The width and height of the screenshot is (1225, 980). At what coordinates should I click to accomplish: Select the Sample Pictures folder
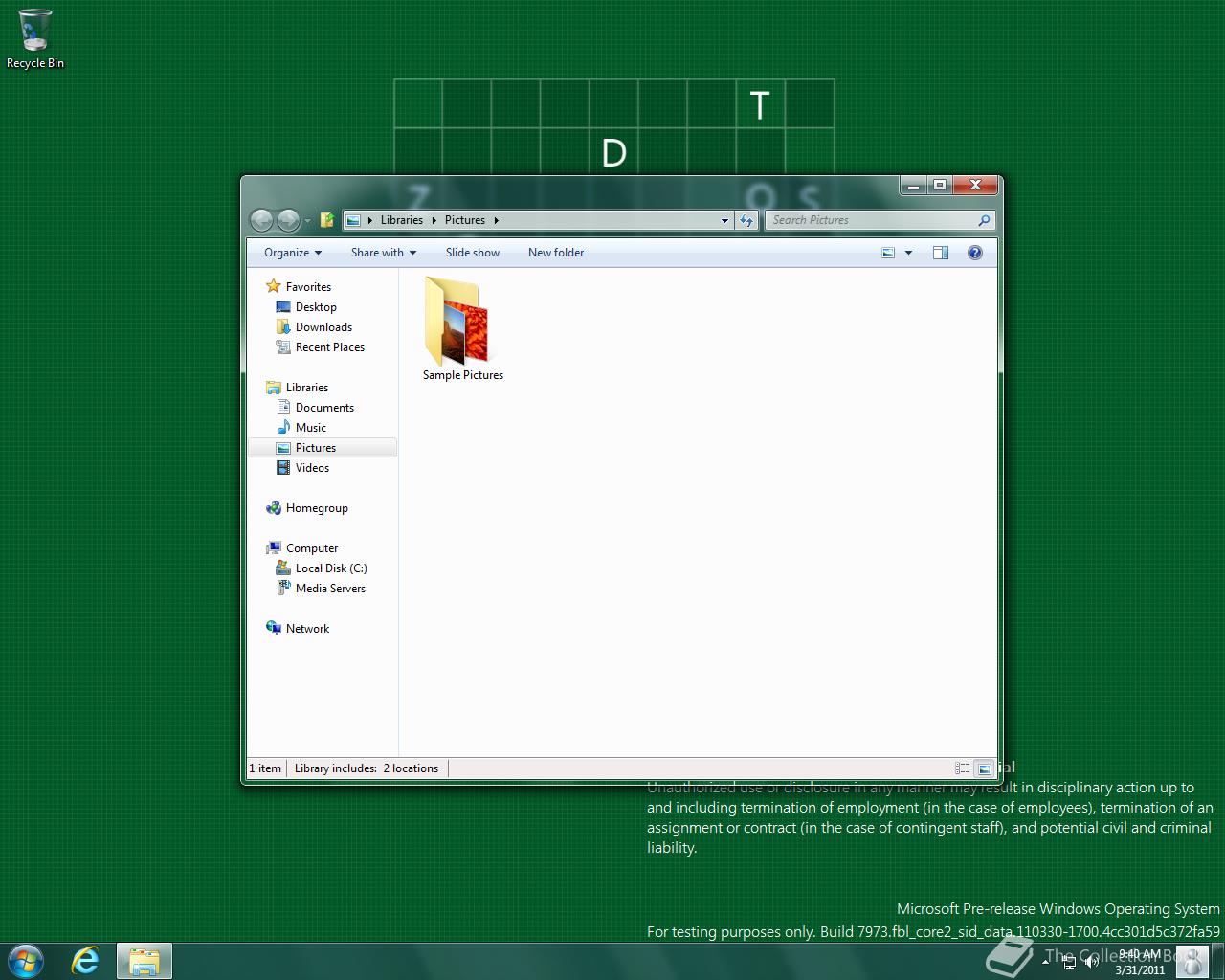tap(463, 329)
